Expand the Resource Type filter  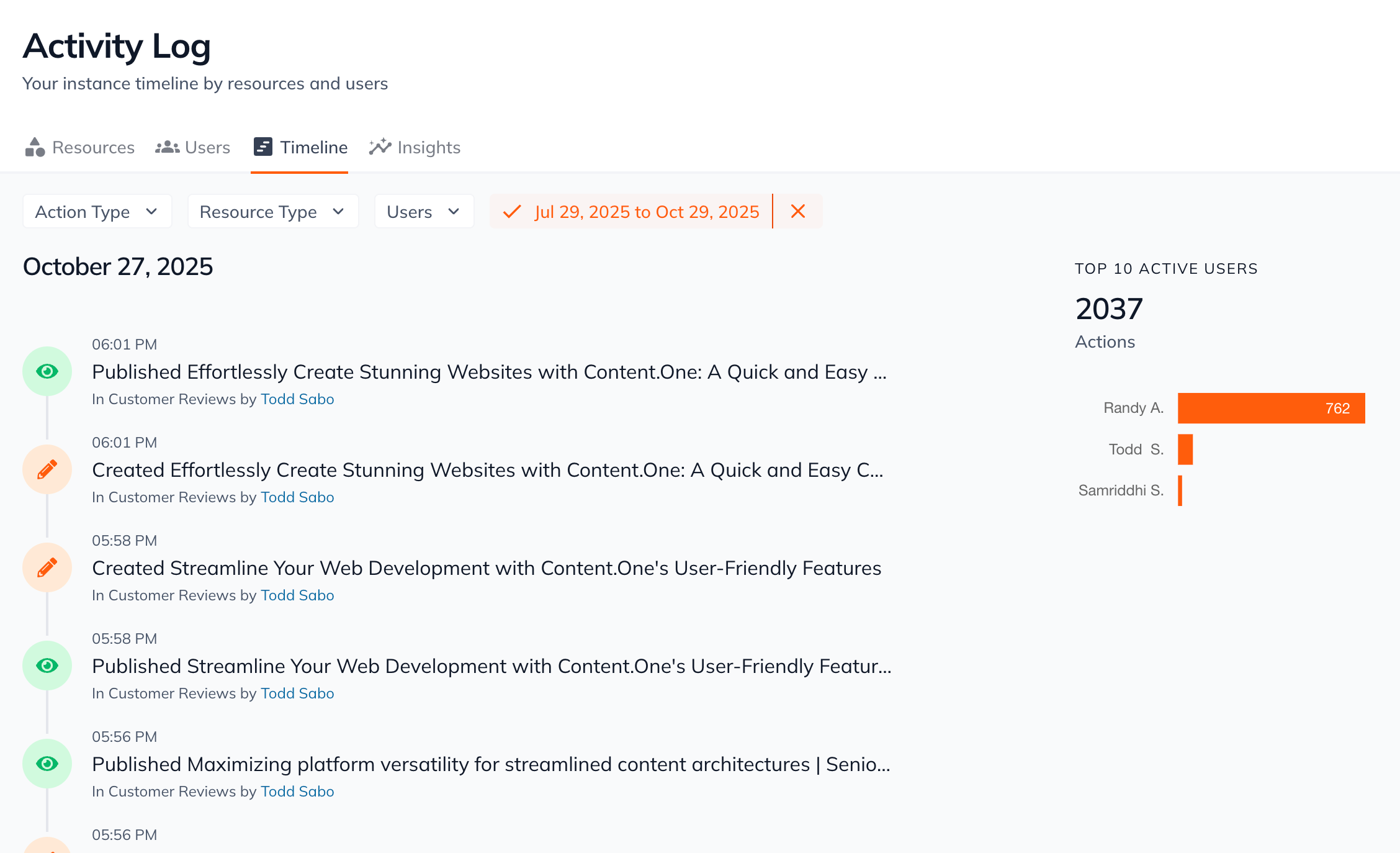pos(272,212)
